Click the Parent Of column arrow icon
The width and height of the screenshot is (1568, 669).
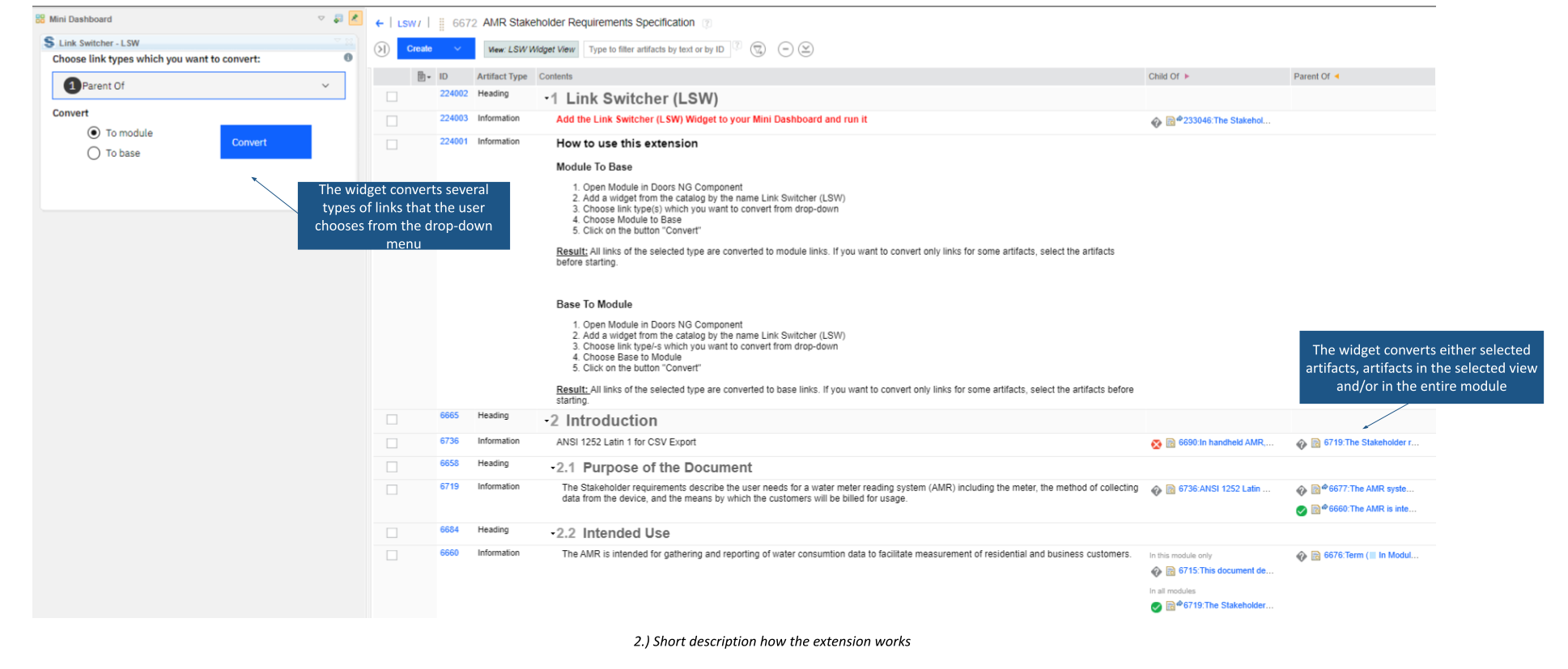tap(1336, 76)
